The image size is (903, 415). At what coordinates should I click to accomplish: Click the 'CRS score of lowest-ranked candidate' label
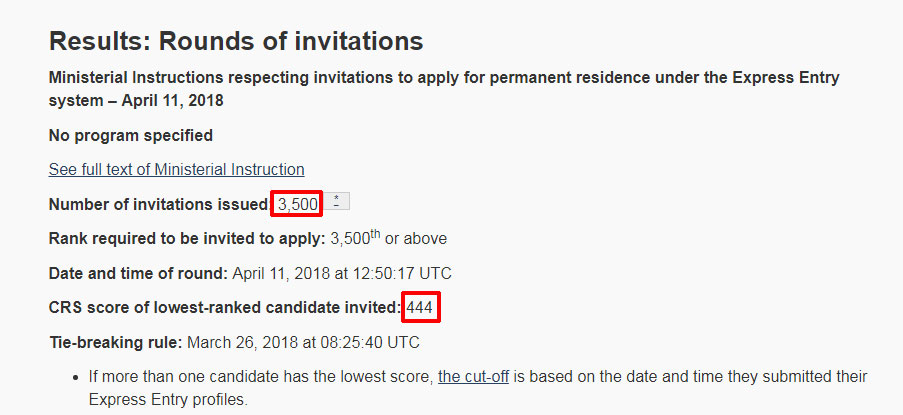(x=224, y=307)
